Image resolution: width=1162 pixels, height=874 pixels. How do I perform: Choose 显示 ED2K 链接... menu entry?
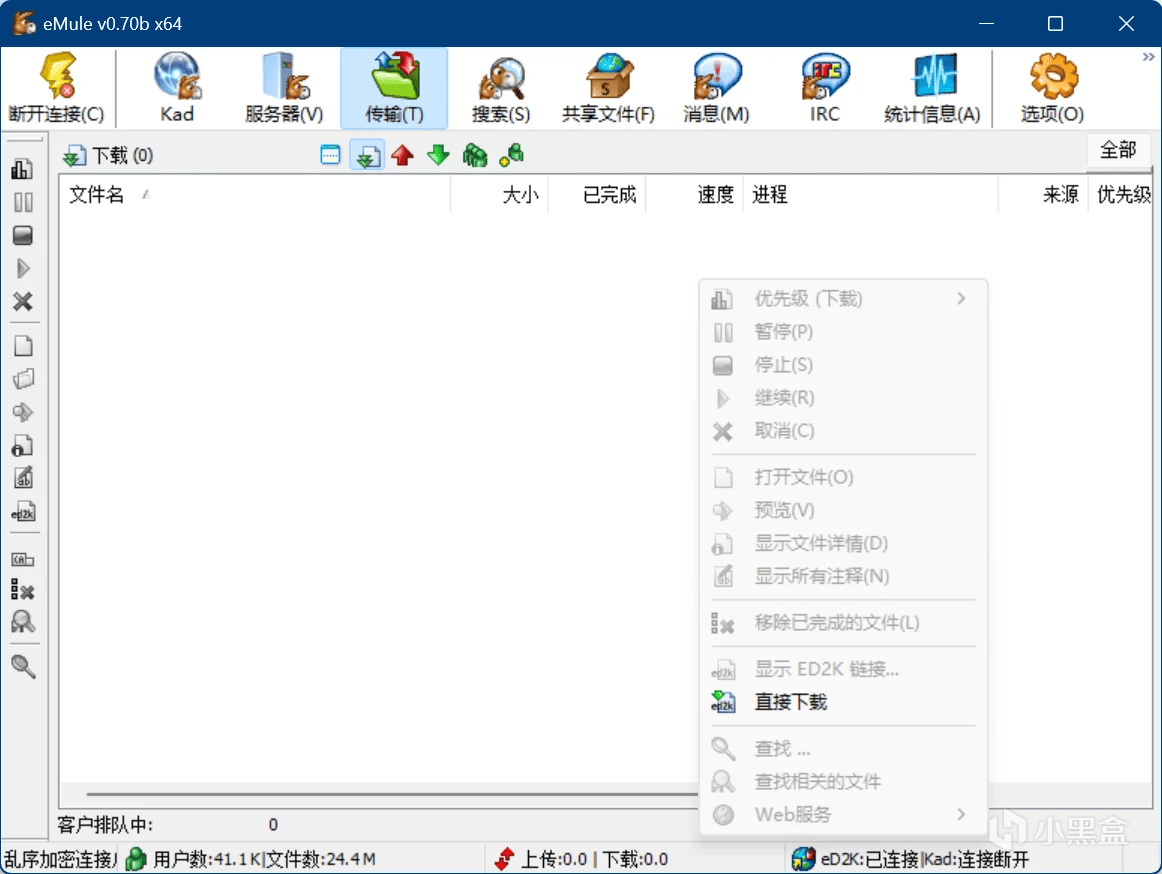(x=843, y=669)
